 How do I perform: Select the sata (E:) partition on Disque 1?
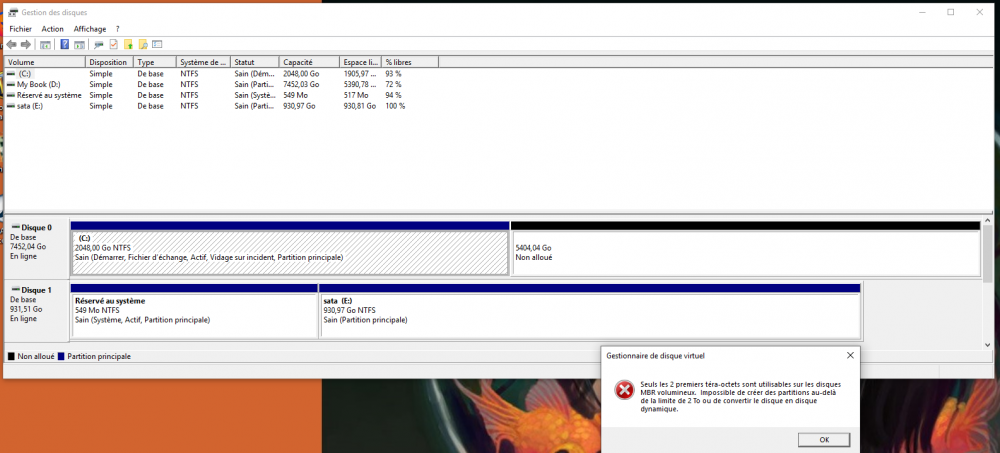tap(590, 315)
